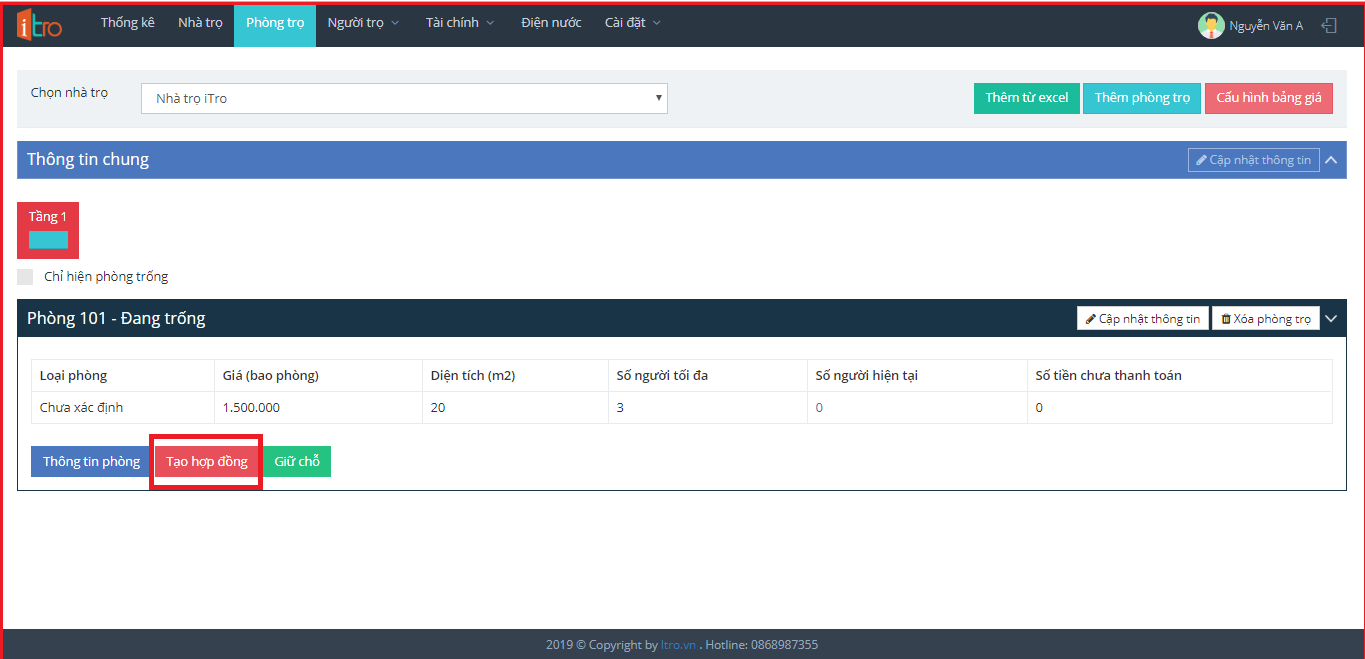Follow the itro.vn footer link
This screenshot has height=659, width=1365.
[678, 645]
